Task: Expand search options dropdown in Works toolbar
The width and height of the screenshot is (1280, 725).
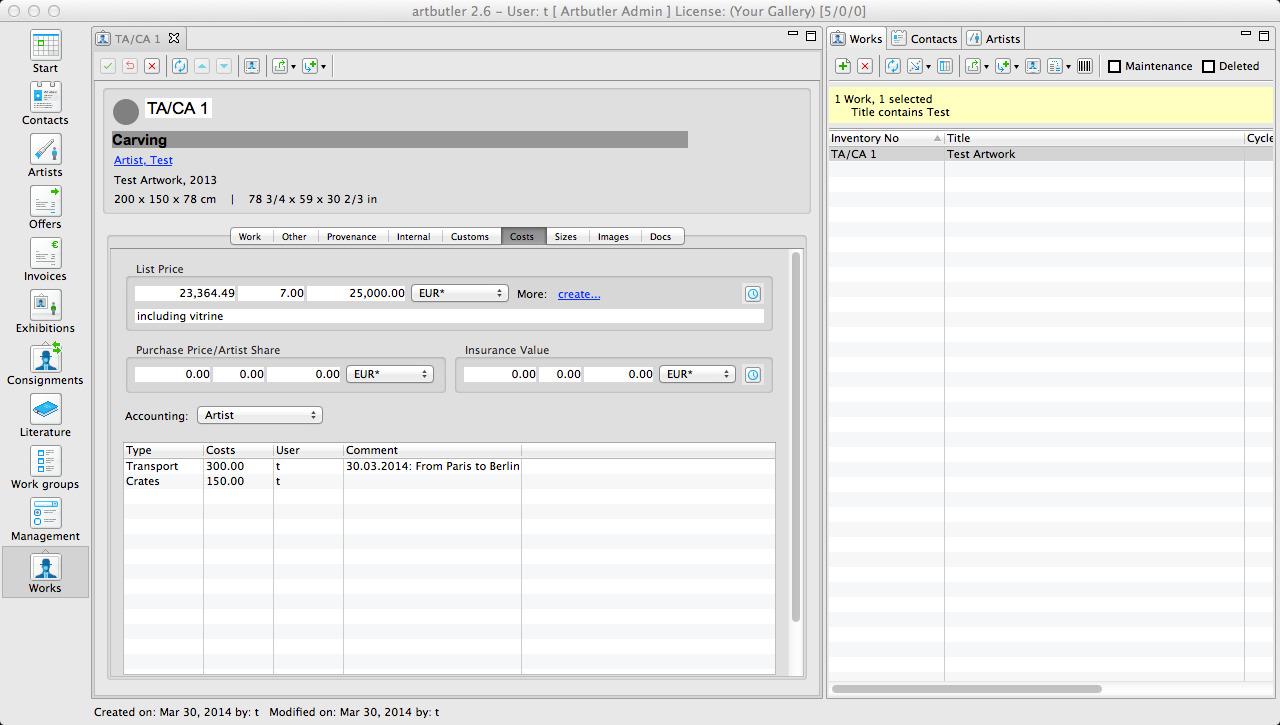Action: [929, 67]
